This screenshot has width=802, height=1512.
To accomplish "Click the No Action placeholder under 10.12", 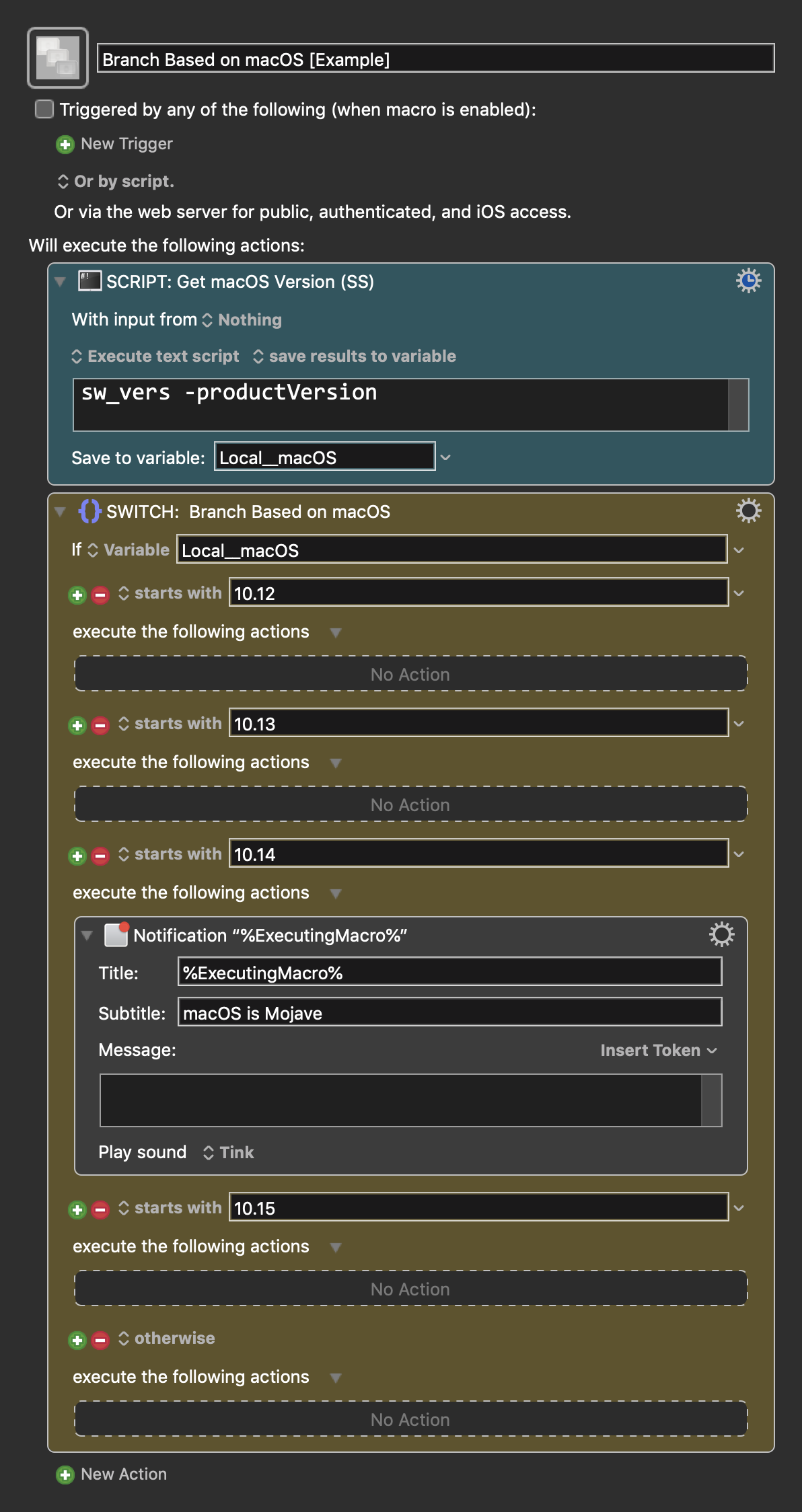I will (410, 674).
